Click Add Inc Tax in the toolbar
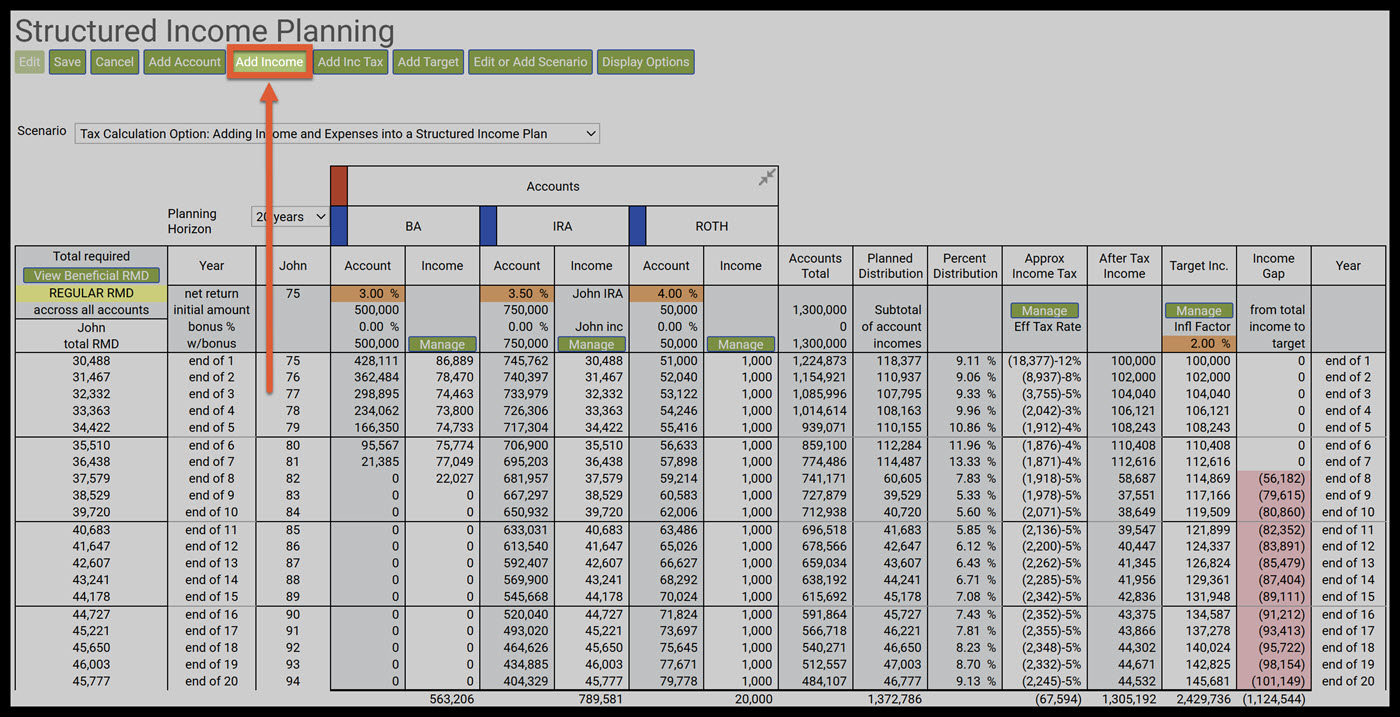The height and width of the screenshot is (717, 1400). pyautogui.click(x=350, y=62)
